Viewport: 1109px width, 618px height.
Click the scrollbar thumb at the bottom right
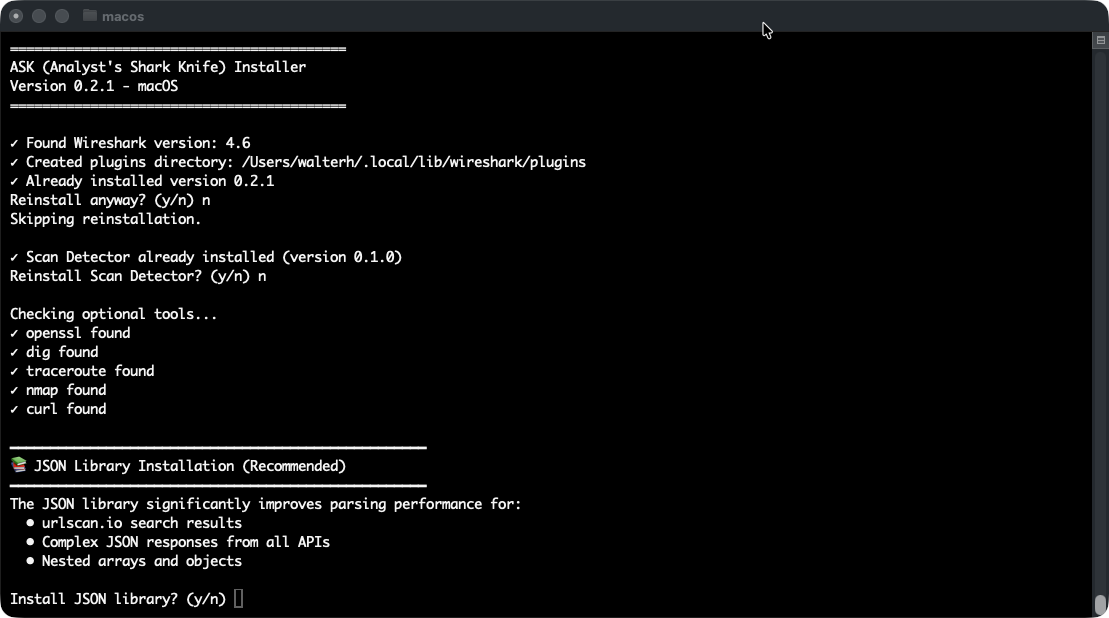(x=1101, y=605)
